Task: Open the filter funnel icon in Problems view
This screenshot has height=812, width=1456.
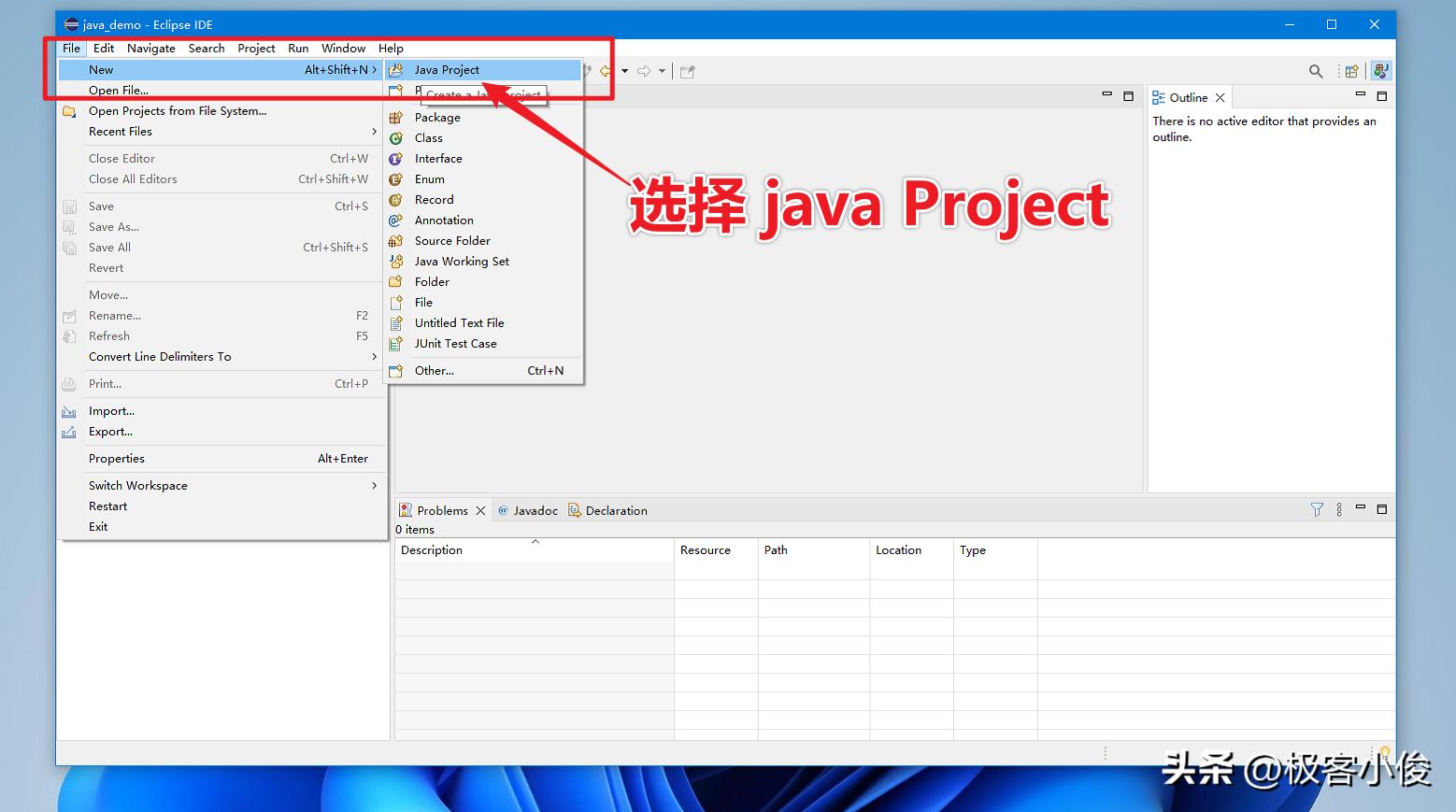Action: pos(1317,510)
